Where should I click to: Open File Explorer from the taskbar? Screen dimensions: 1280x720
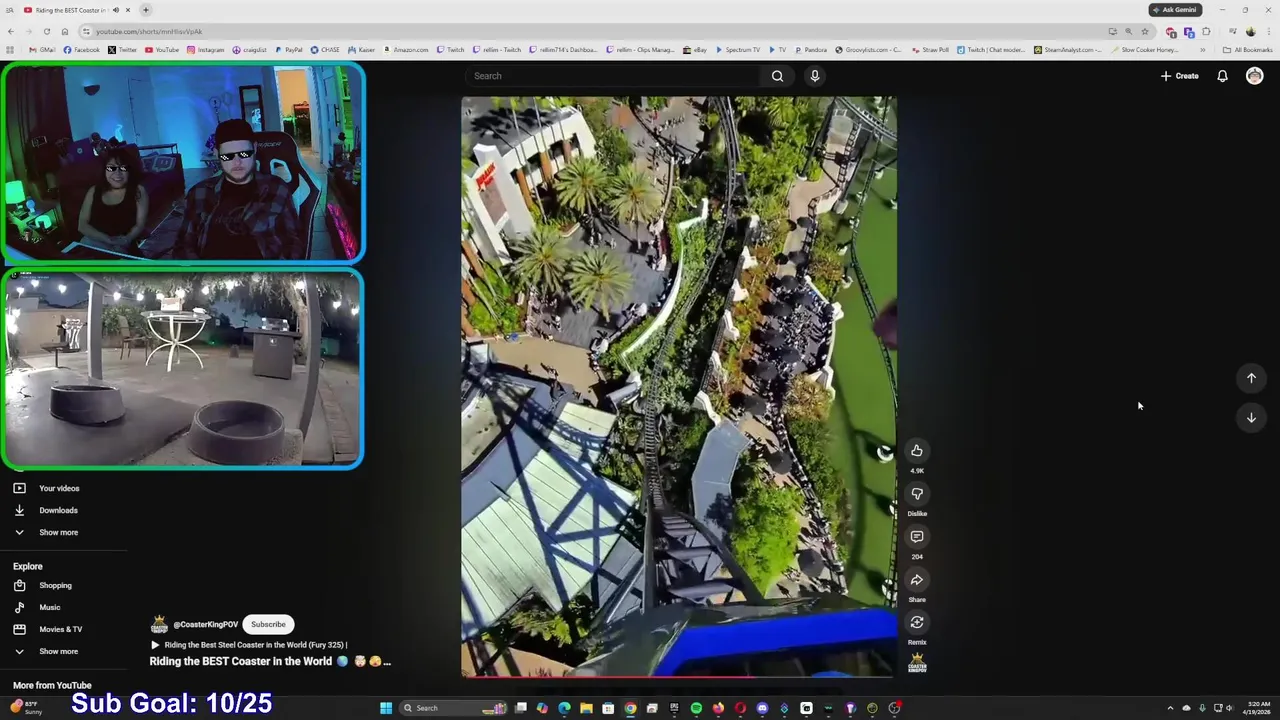click(x=586, y=708)
